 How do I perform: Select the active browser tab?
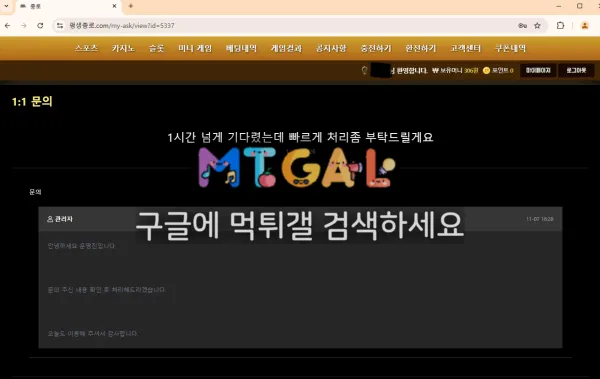(x=68, y=7)
